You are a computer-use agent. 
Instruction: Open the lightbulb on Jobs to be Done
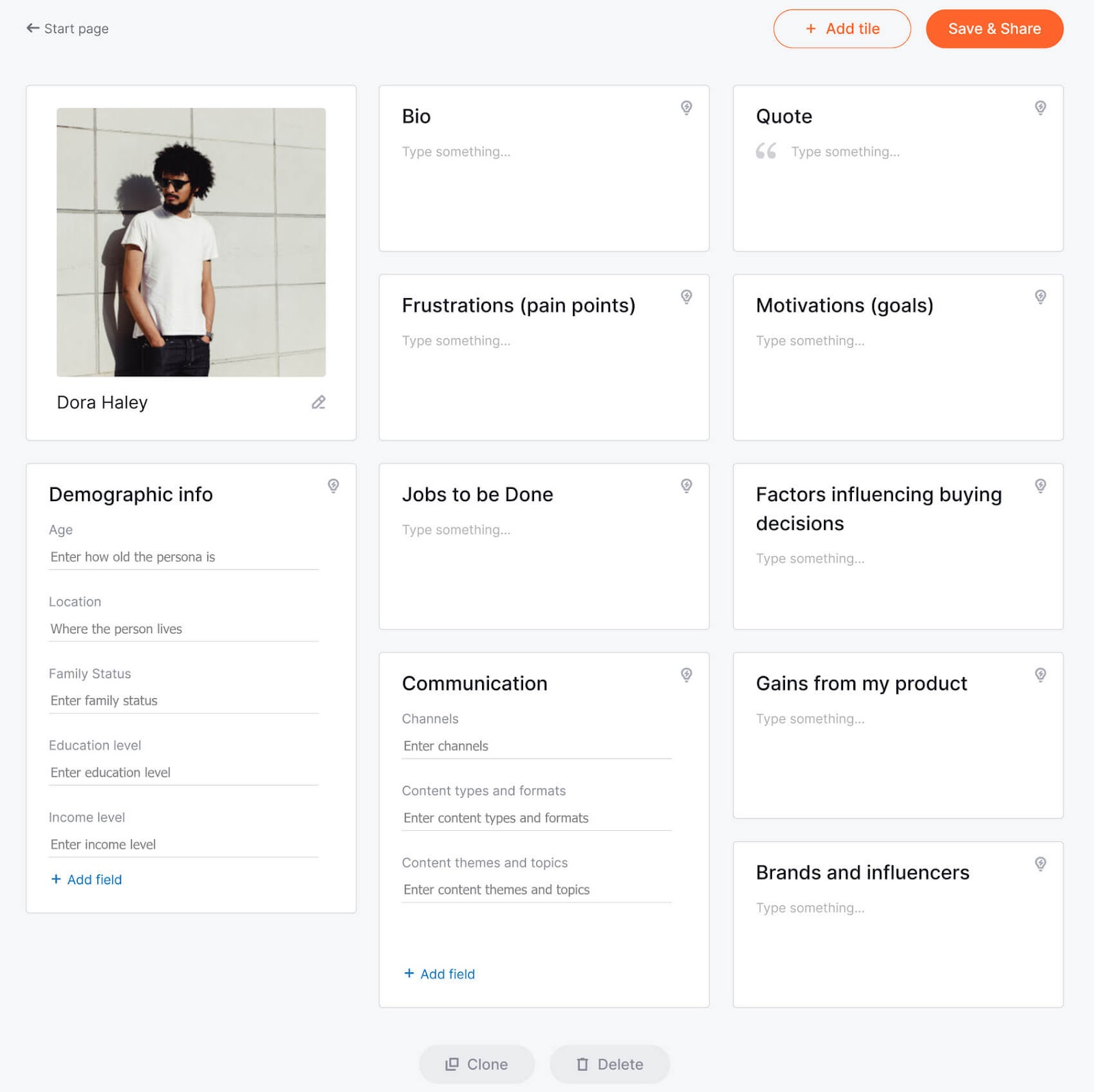click(686, 486)
